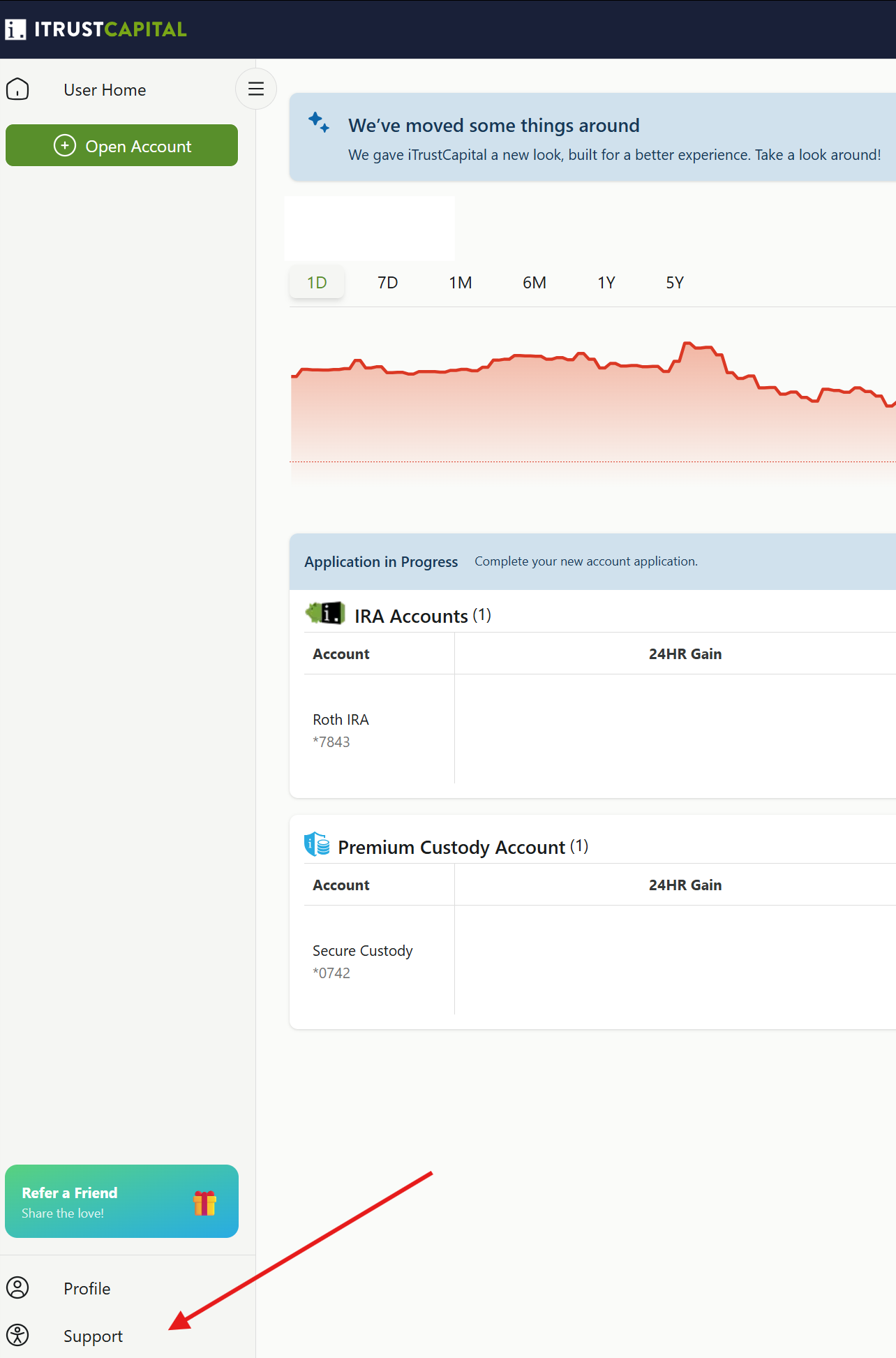Switch the chart to 1M
The width and height of the screenshot is (896, 1358).
(x=461, y=283)
